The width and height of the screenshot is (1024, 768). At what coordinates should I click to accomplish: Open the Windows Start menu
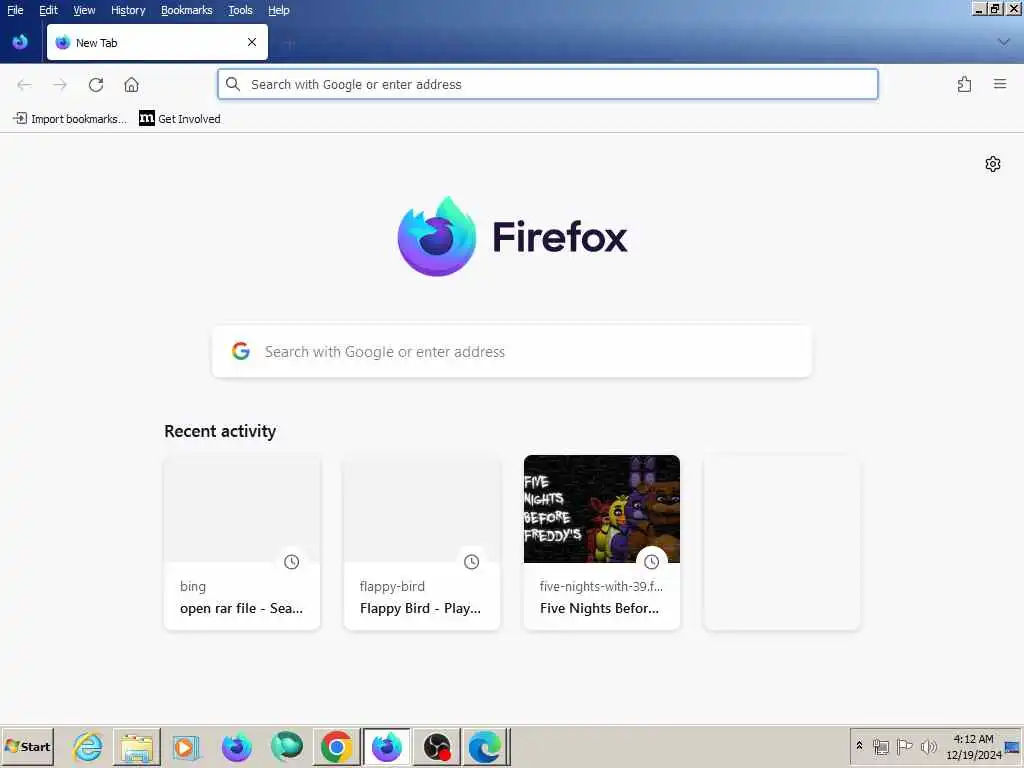(27, 746)
